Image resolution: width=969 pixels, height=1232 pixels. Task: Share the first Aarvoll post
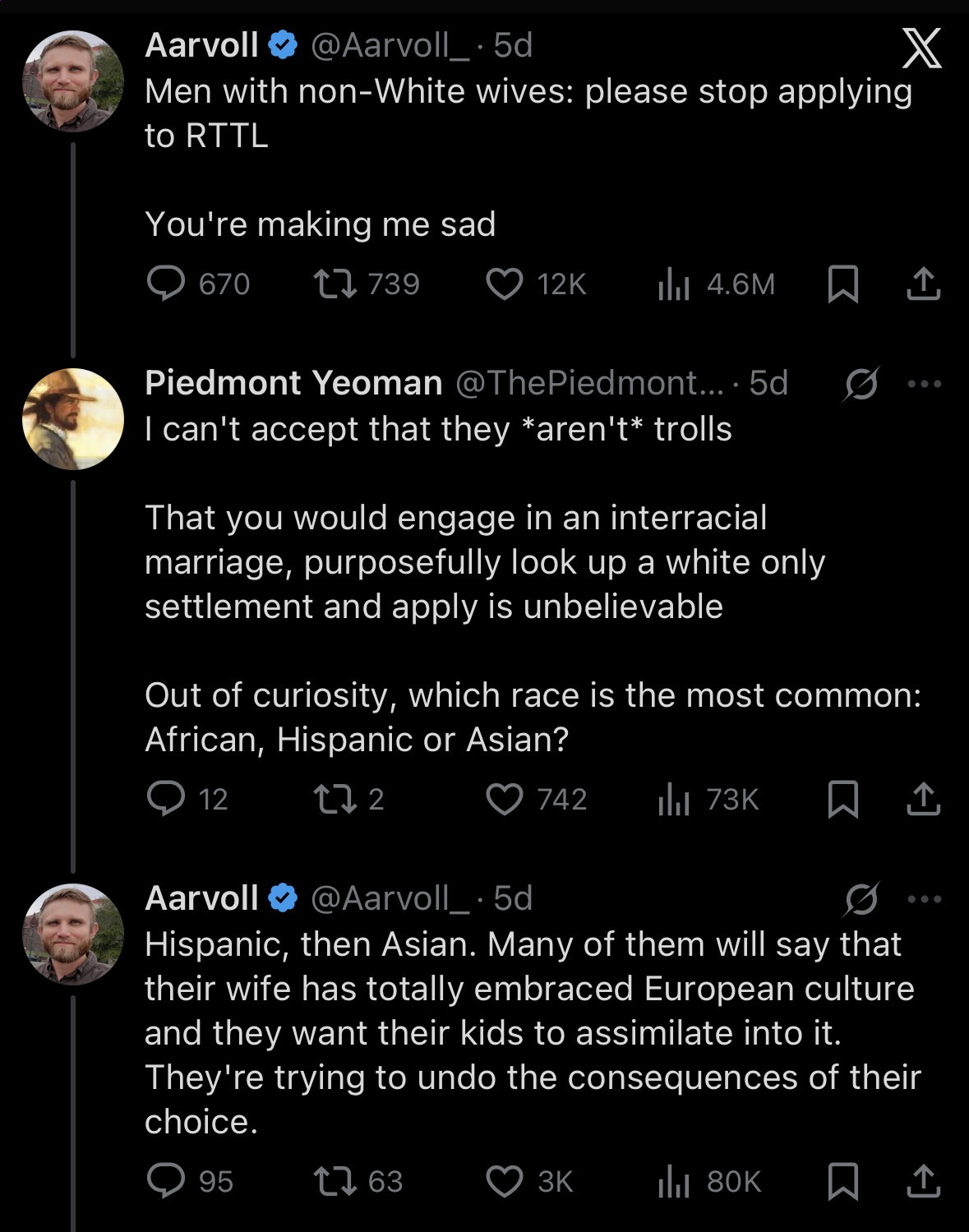[x=922, y=284]
